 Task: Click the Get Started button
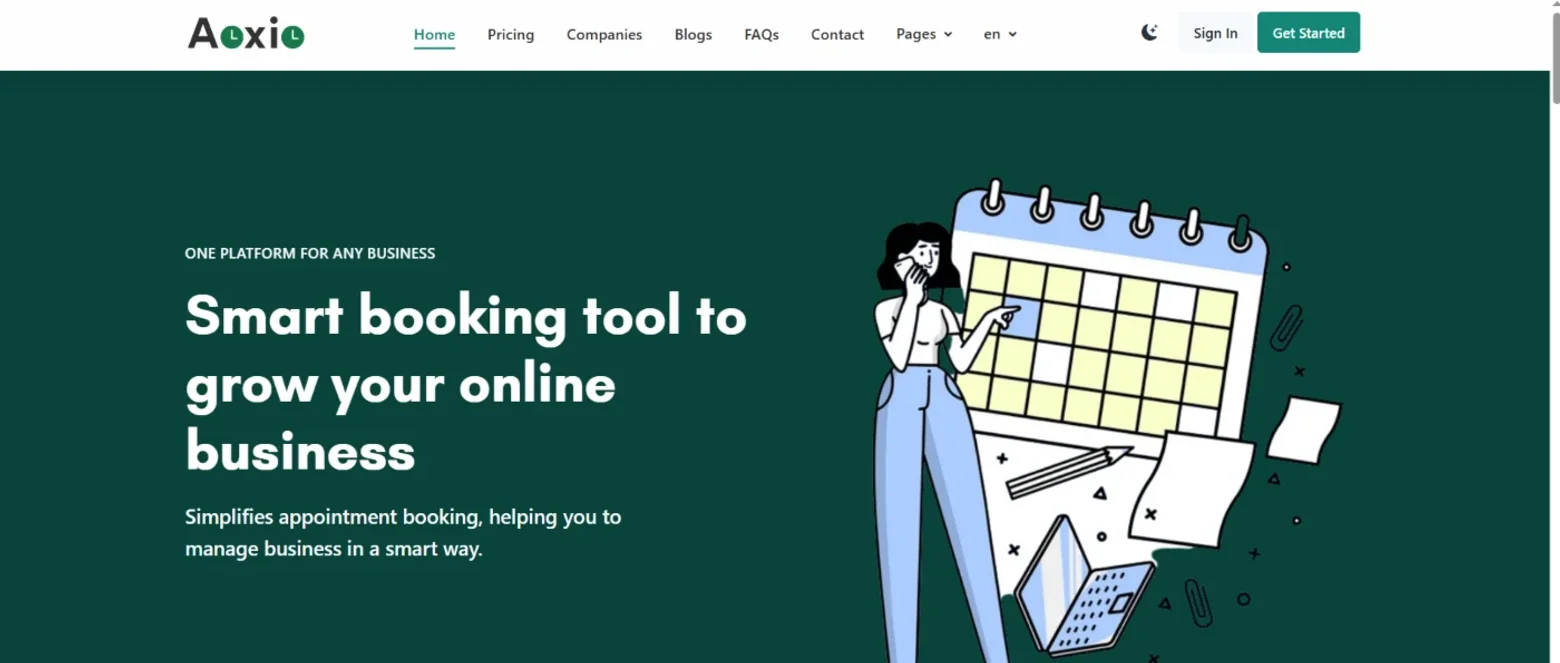(1308, 33)
